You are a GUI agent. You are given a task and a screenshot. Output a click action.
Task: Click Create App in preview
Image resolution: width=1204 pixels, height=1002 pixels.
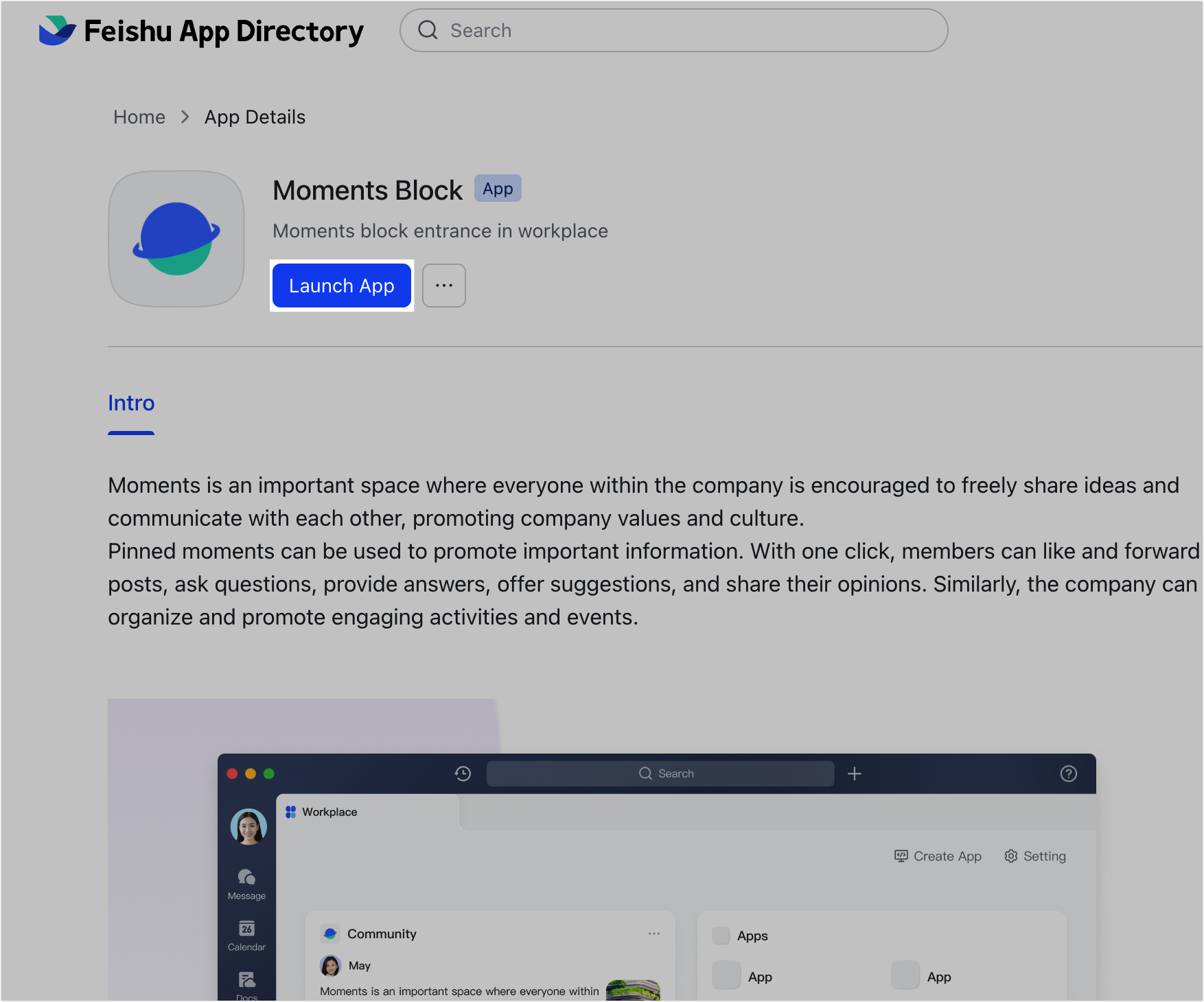[x=938, y=857]
